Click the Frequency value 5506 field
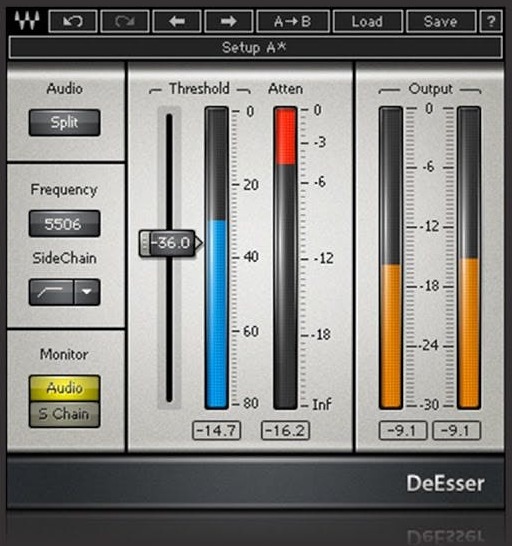The width and height of the screenshot is (512, 546). tap(64, 224)
